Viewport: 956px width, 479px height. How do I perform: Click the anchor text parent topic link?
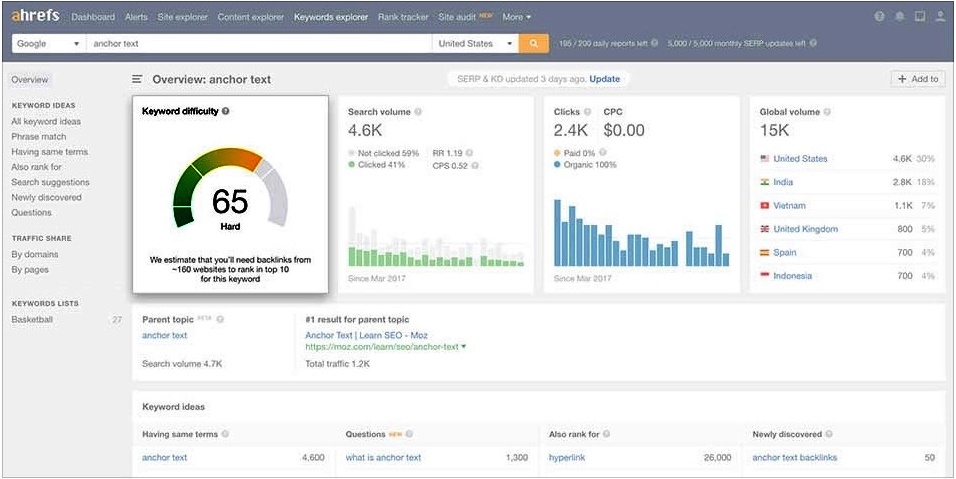pyautogui.click(x=165, y=335)
